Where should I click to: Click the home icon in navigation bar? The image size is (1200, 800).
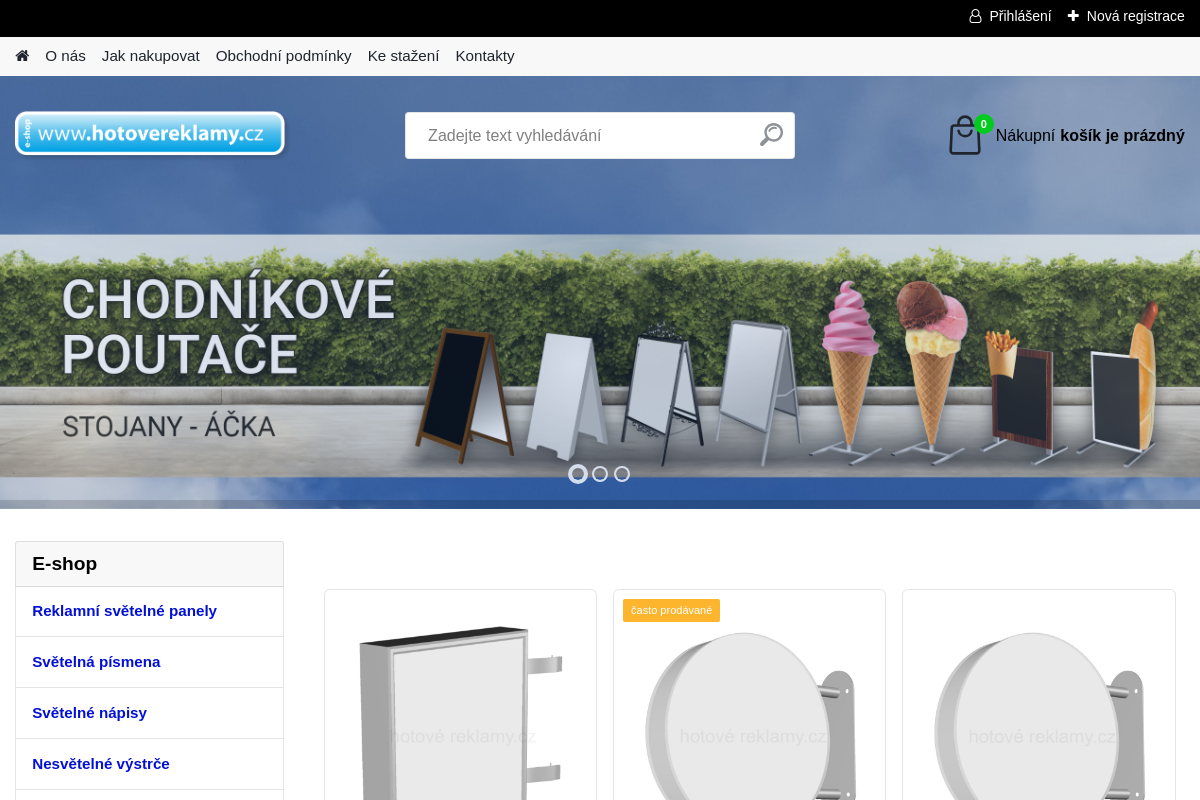tap(22, 56)
